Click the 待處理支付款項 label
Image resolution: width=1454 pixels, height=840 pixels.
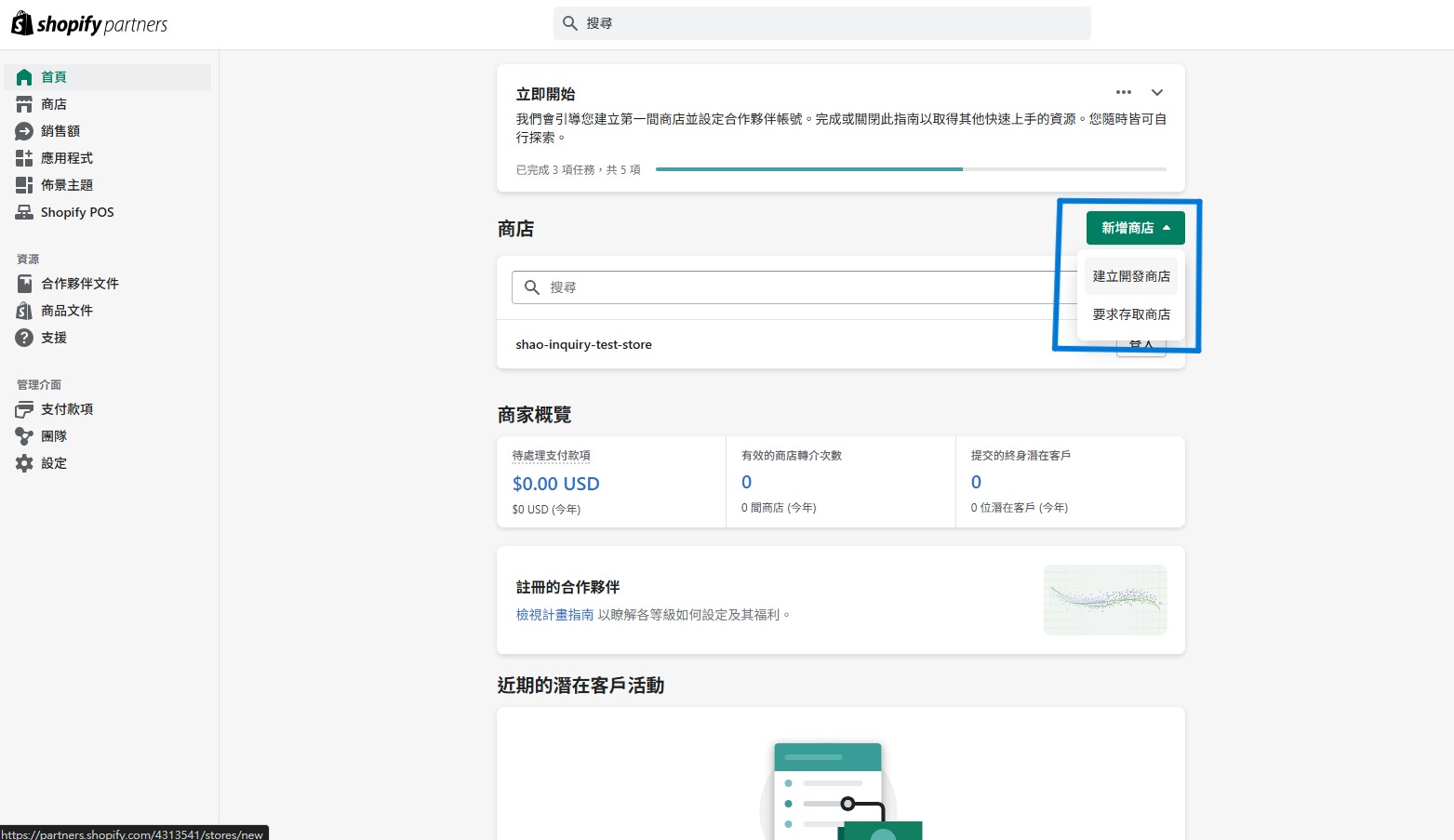[551, 456]
